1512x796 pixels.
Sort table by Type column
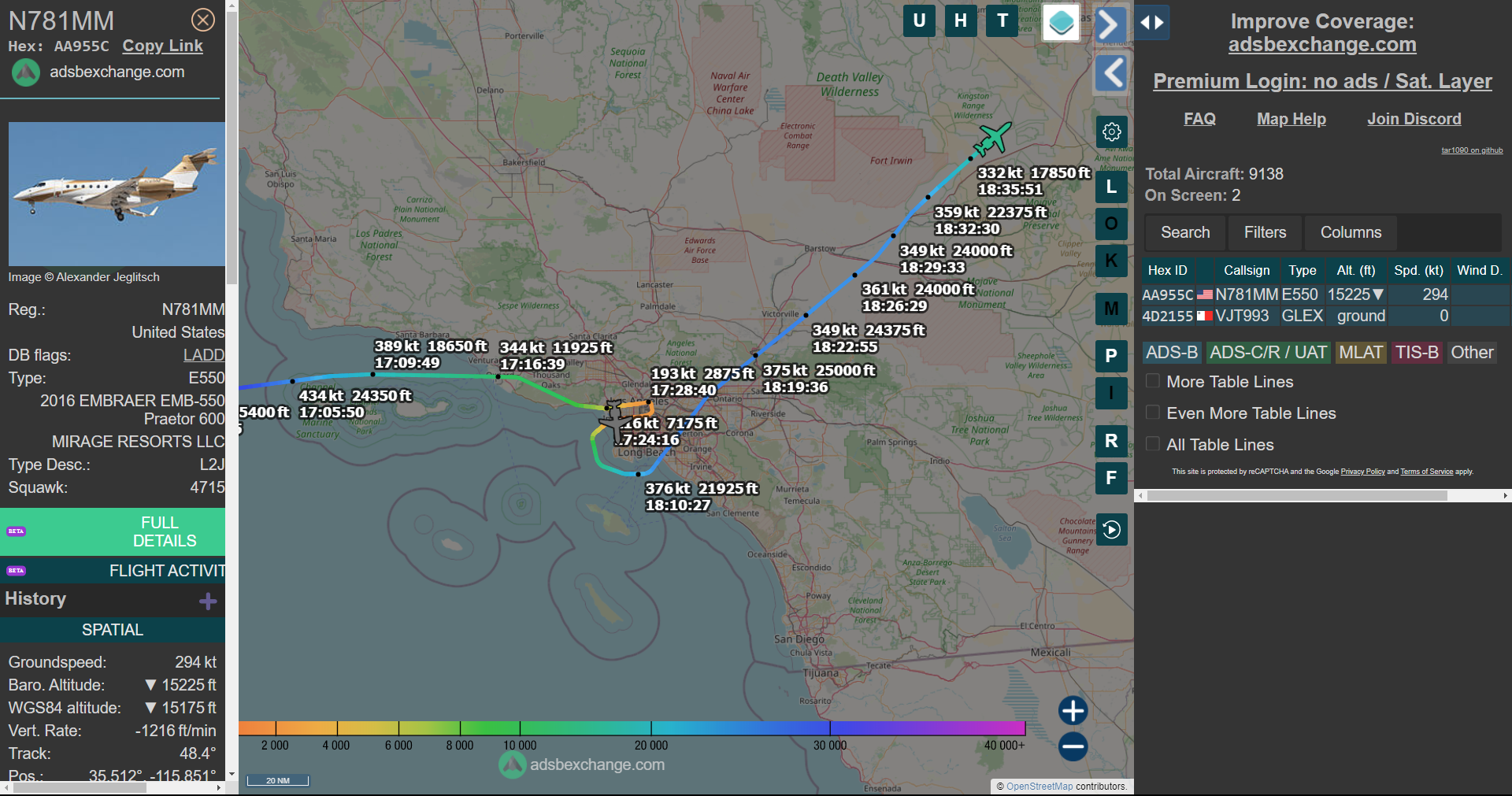coord(1303,270)
